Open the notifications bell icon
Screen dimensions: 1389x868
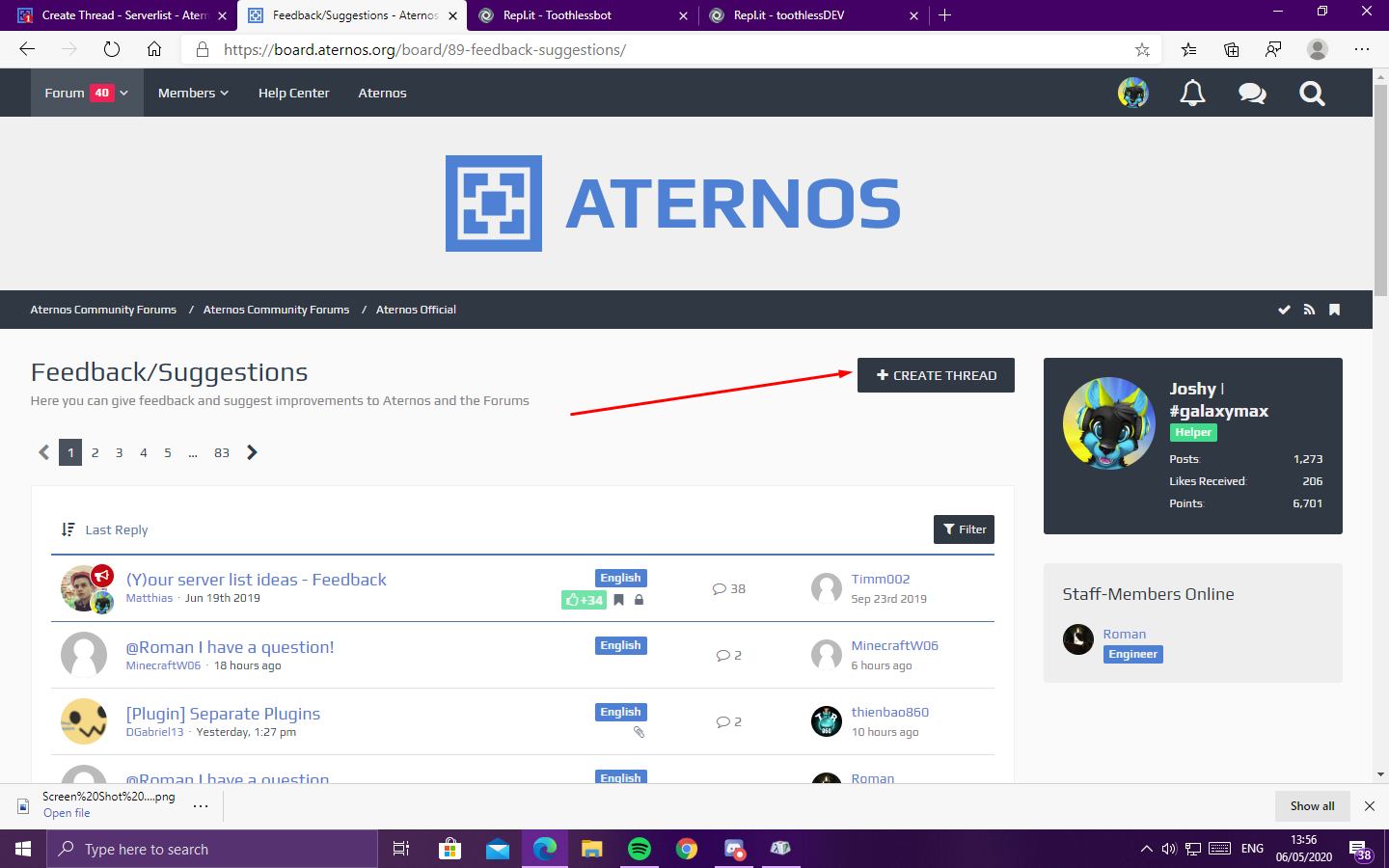[1192, 93]
